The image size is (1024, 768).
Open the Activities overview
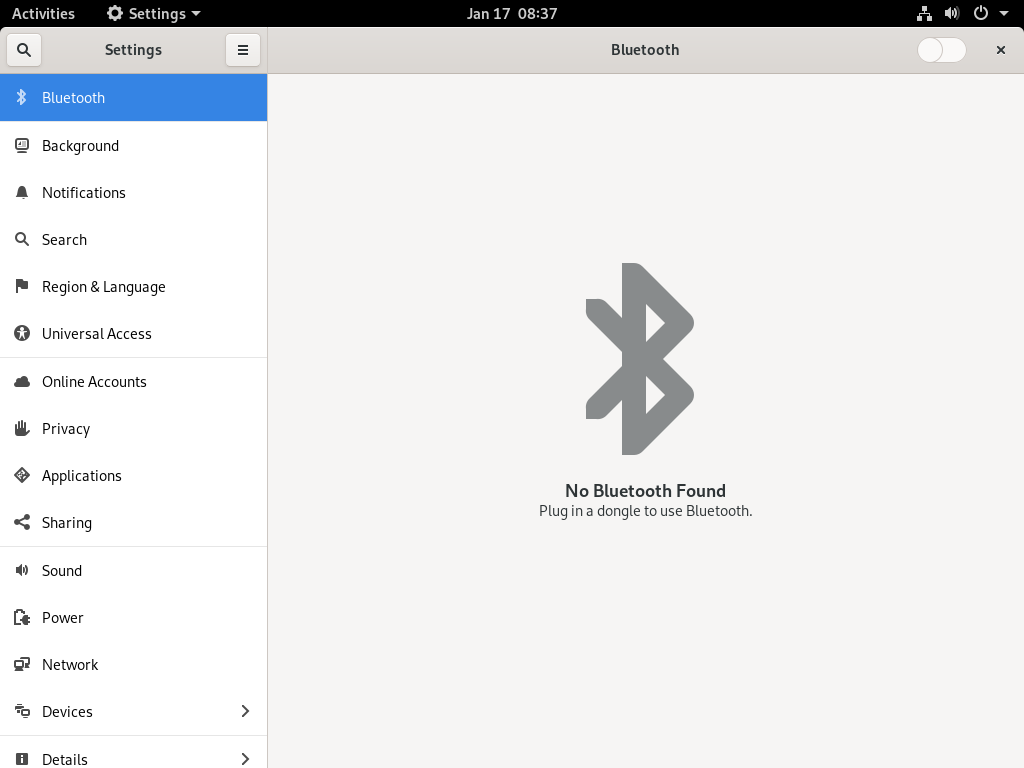43,14
